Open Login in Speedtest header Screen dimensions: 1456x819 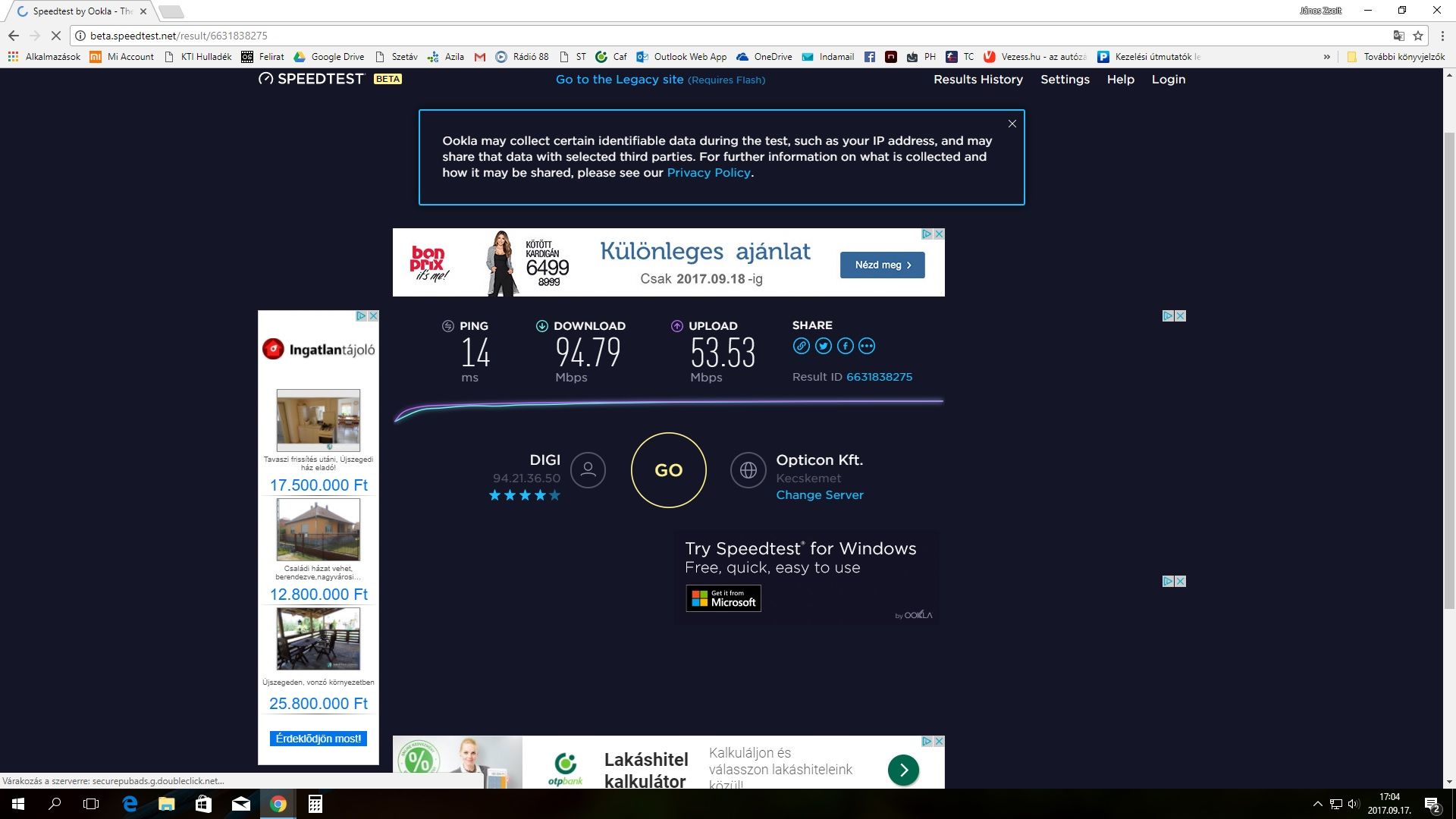tap(1168, 80)
